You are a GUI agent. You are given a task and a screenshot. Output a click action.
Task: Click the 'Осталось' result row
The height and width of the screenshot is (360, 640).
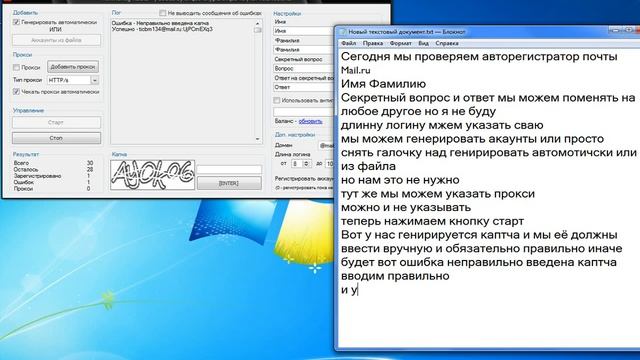click(53, 169)
